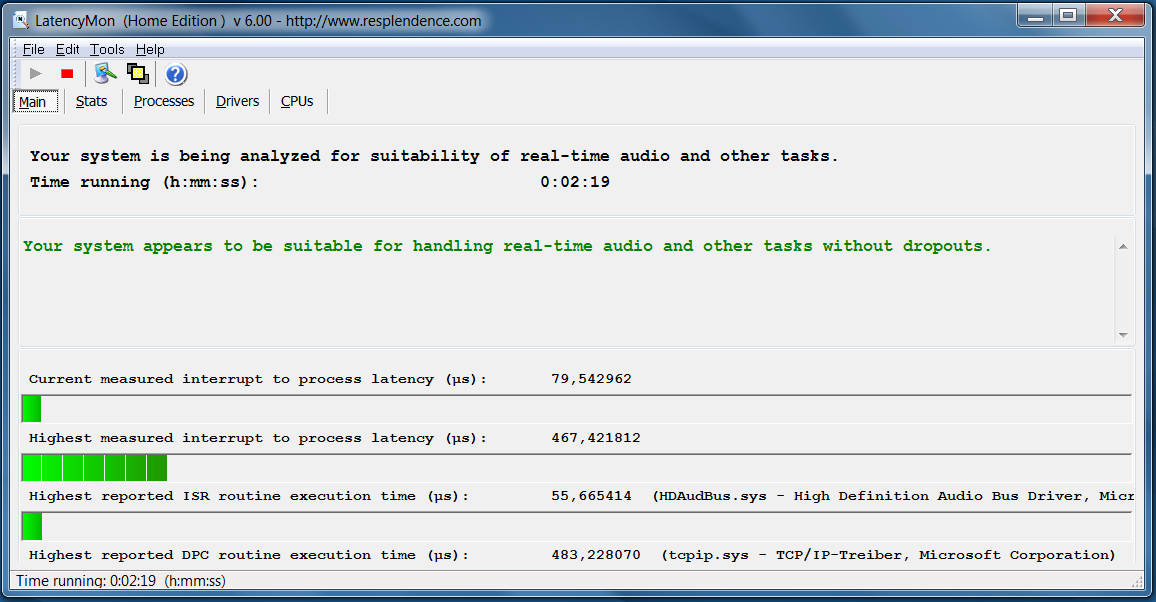The width and height of the screenshot is (1156, 602).
Task: Click 'Your system is being analyzed' text
Action: point(434,156)
